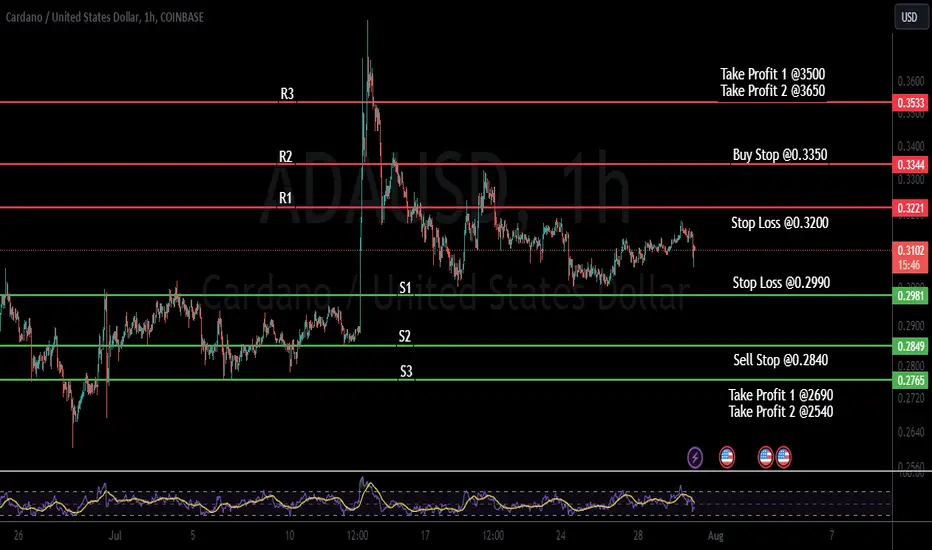The image size is (932, 550).
Task: Select the 0.3344 red price label
Action: click(x=911, y=165)
